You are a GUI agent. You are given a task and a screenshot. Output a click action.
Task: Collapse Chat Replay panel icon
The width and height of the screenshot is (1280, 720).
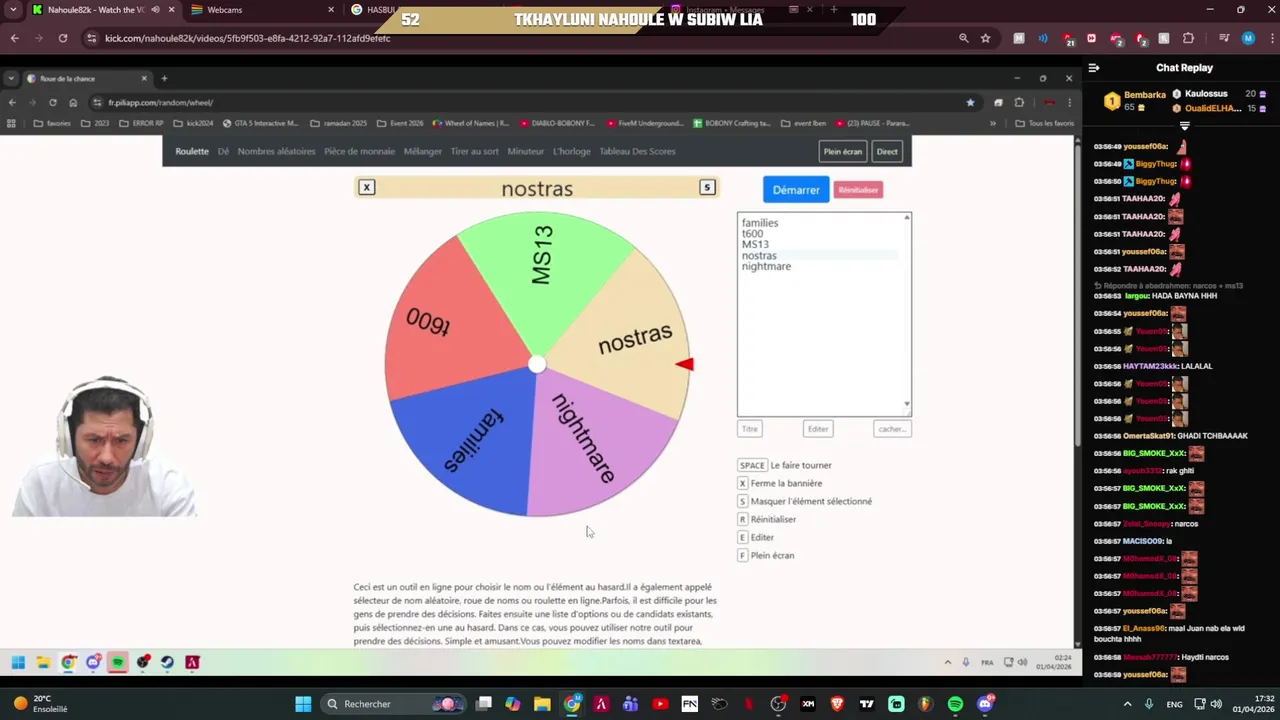pyautogui.click(x=1094, y=68)
